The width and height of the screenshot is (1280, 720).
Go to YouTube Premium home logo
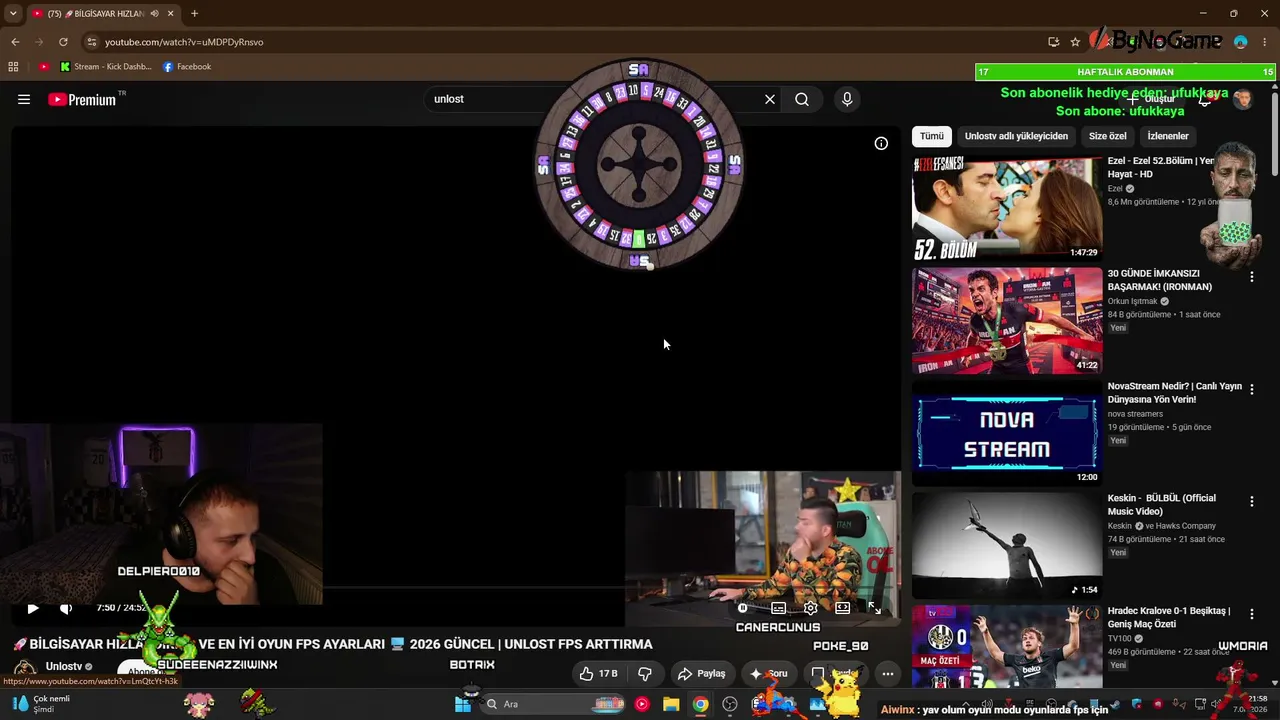(x=81, y=99)
